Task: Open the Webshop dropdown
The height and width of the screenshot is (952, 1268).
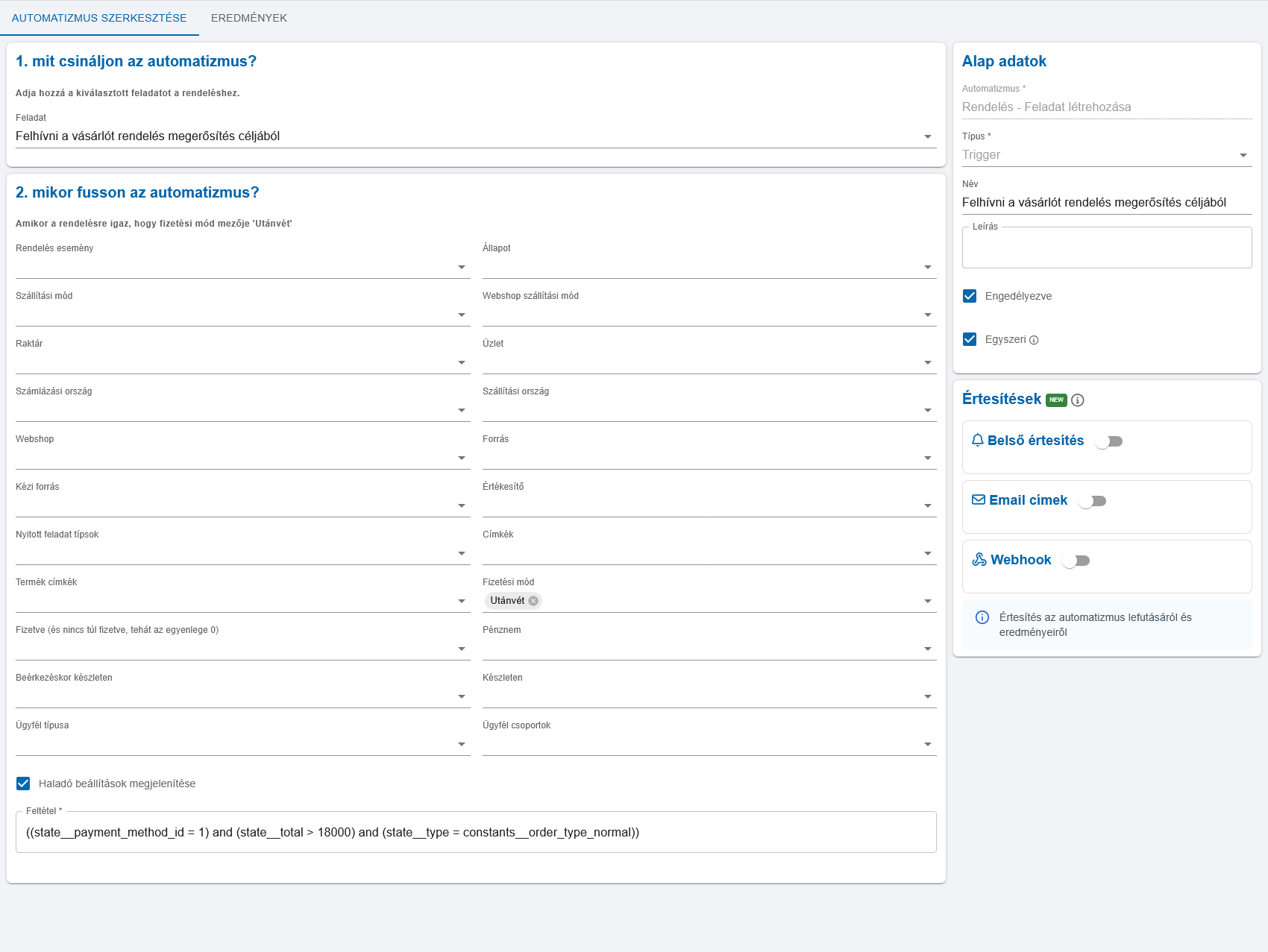Action: click(243, 458)
